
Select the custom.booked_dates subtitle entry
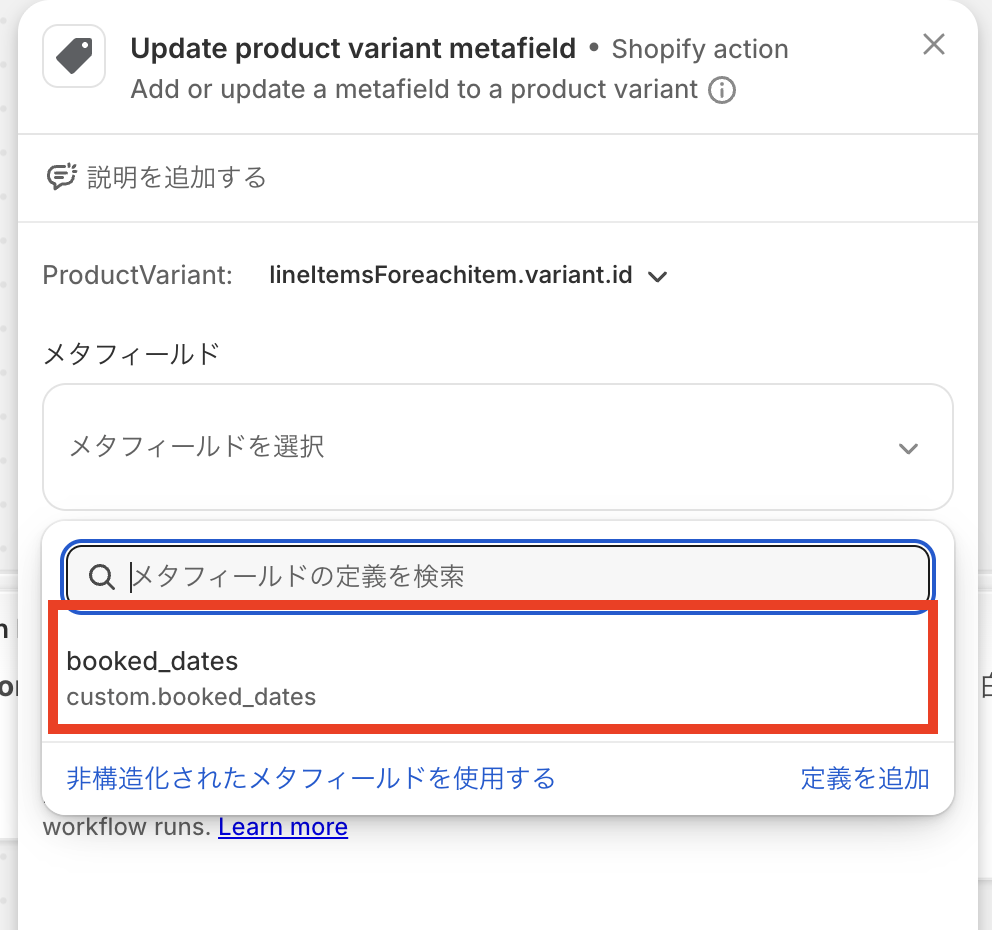pyautogui.click(x=191, y=697)
